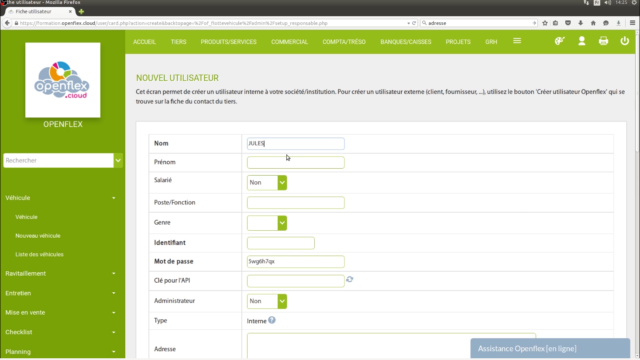Open the theme palette icon in header
640x360 pixels.
[x=560, y=41]
